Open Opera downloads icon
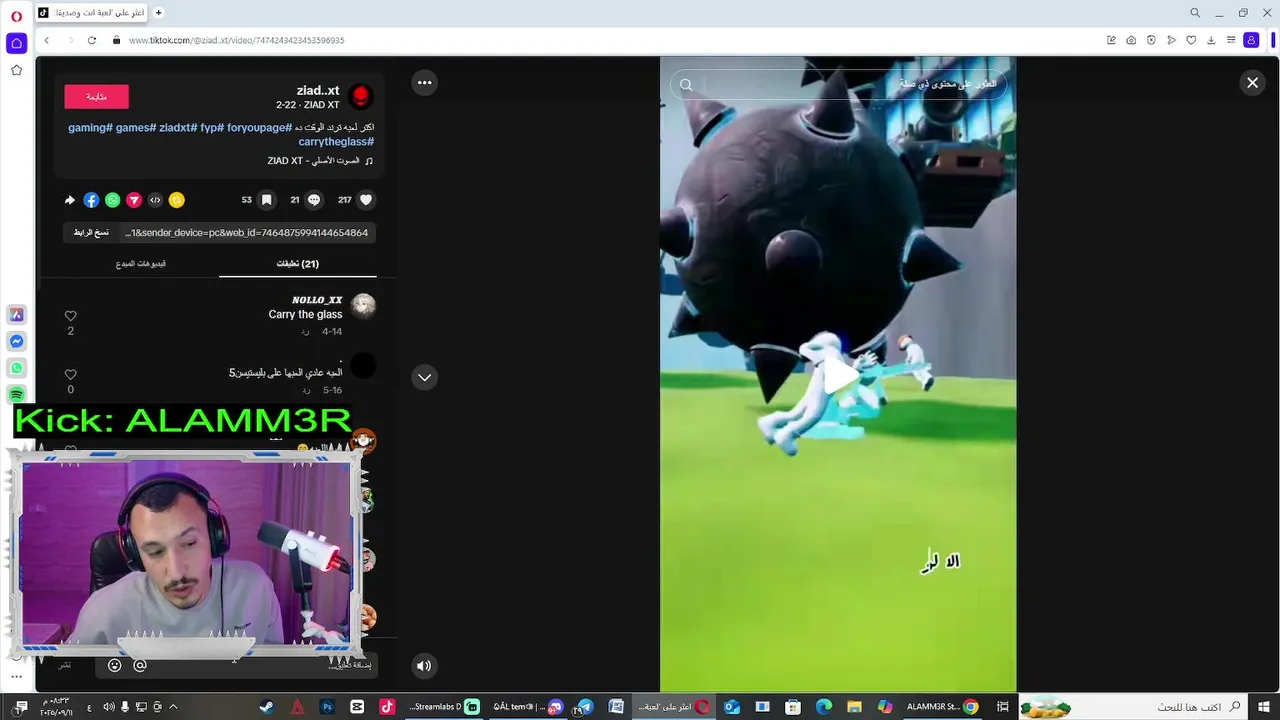 tap(1211, 40)
